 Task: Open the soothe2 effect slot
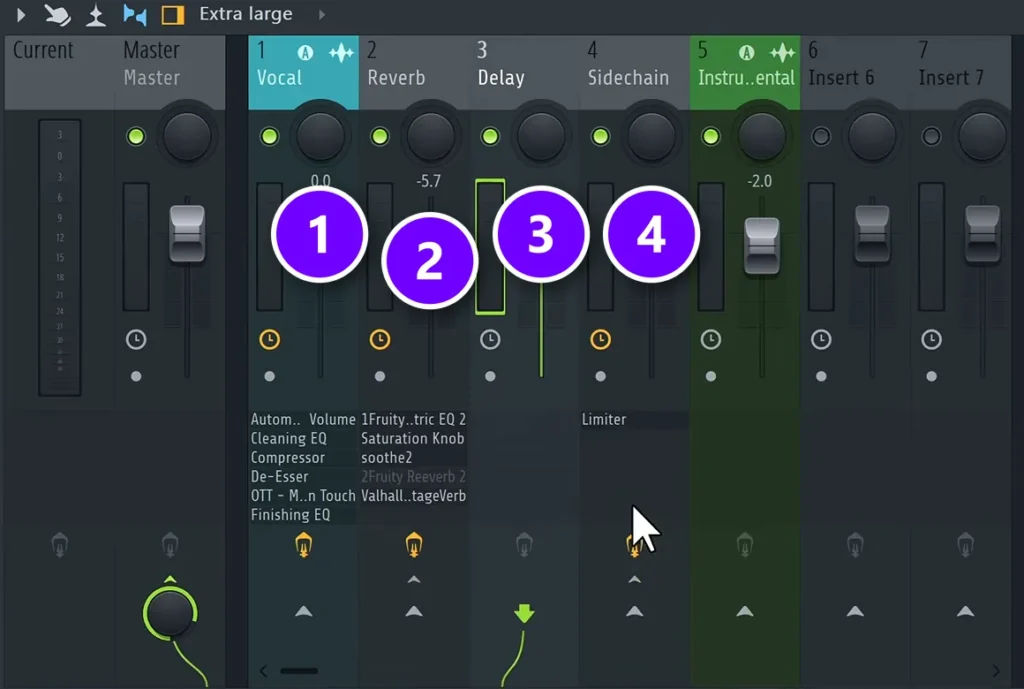pos(413,457)
